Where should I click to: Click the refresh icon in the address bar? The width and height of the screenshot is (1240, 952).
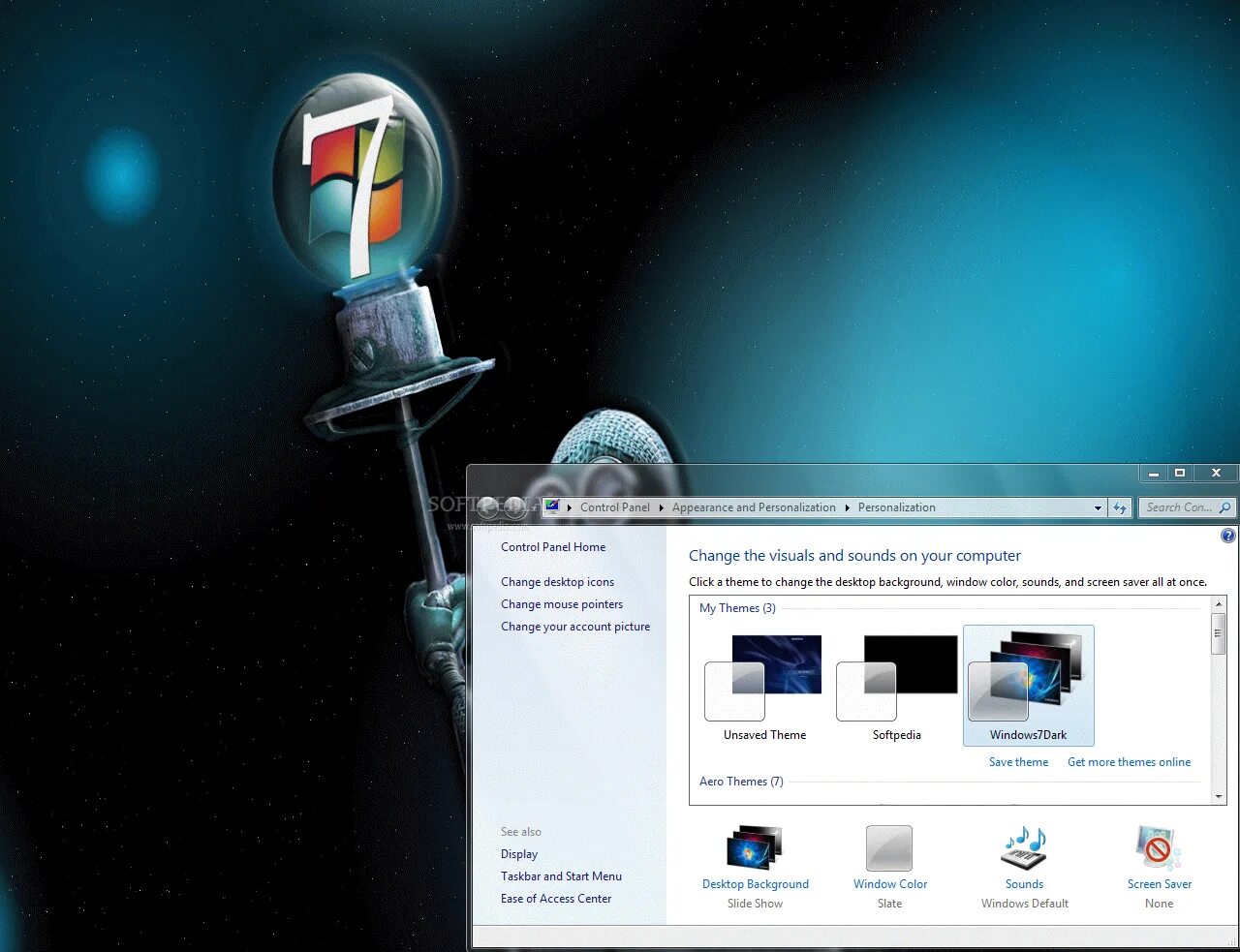[1120, 507]
